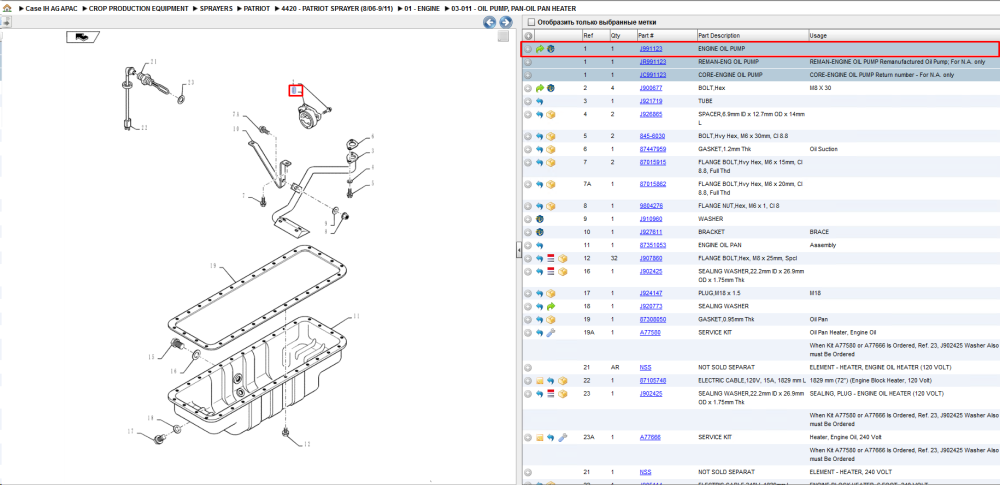The image size is (1000, 485).
Task: Click the 'Usage' column header
Action: [x=904, y=36]
